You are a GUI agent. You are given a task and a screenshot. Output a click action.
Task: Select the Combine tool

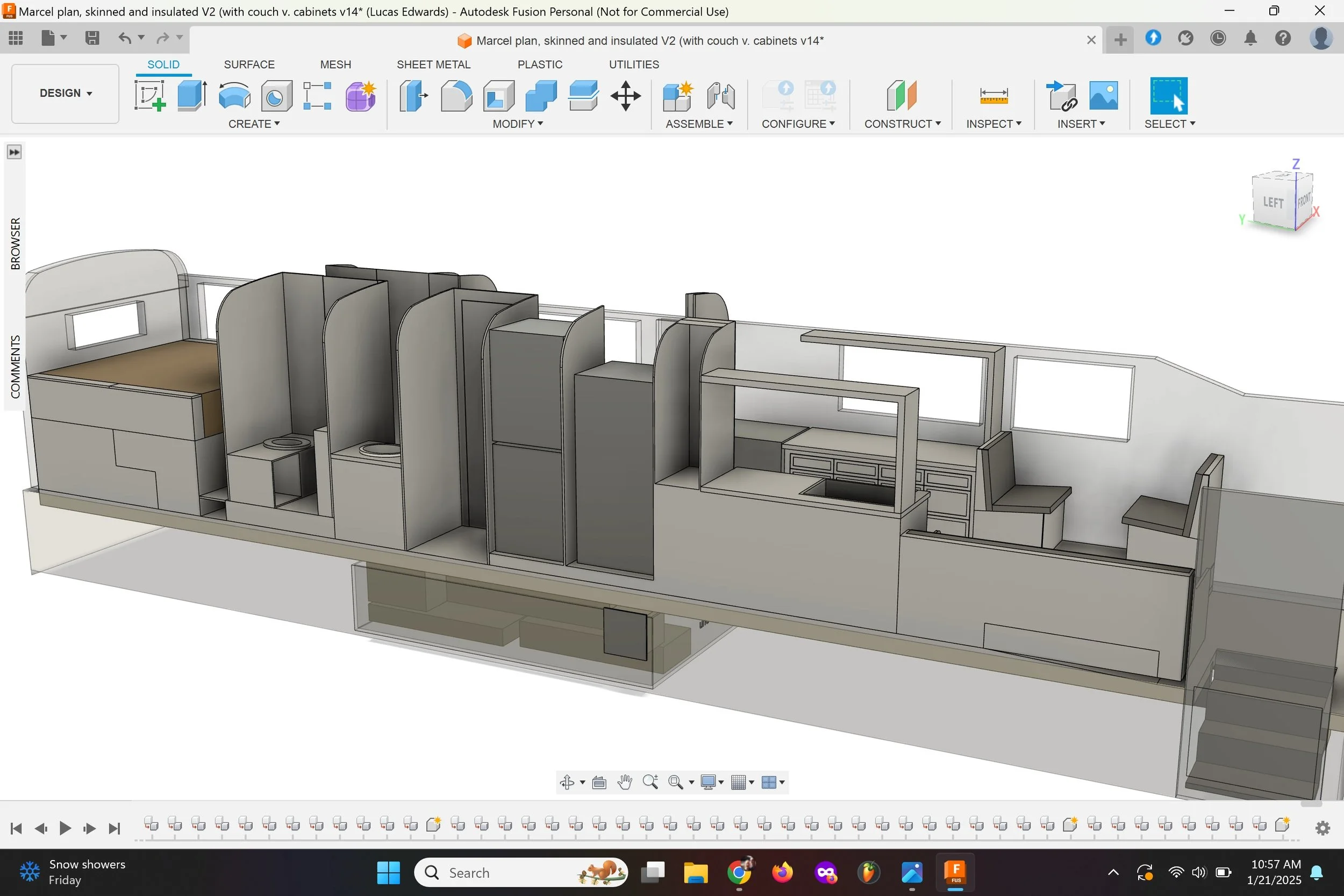click(x=541, y=96)
